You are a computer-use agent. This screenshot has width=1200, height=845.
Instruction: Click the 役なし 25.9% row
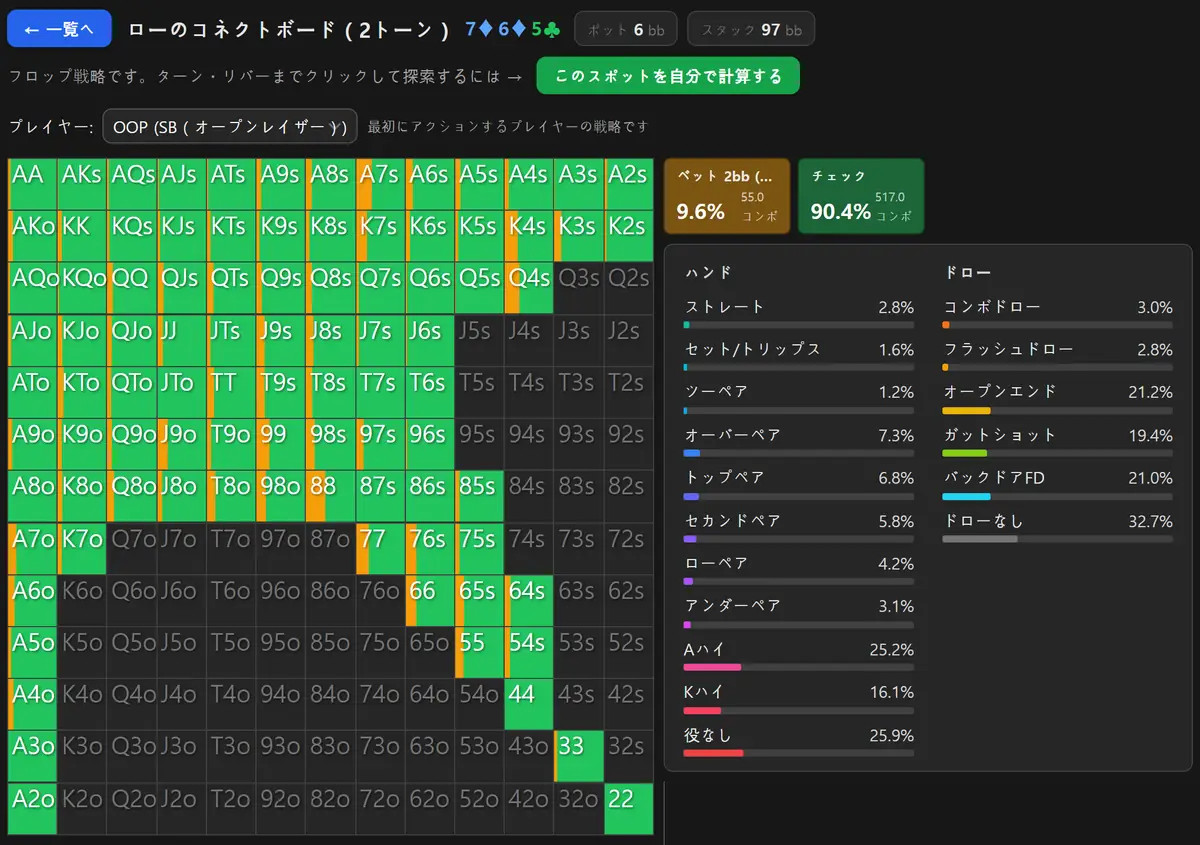pyautogui.click(x=799, y=743)
